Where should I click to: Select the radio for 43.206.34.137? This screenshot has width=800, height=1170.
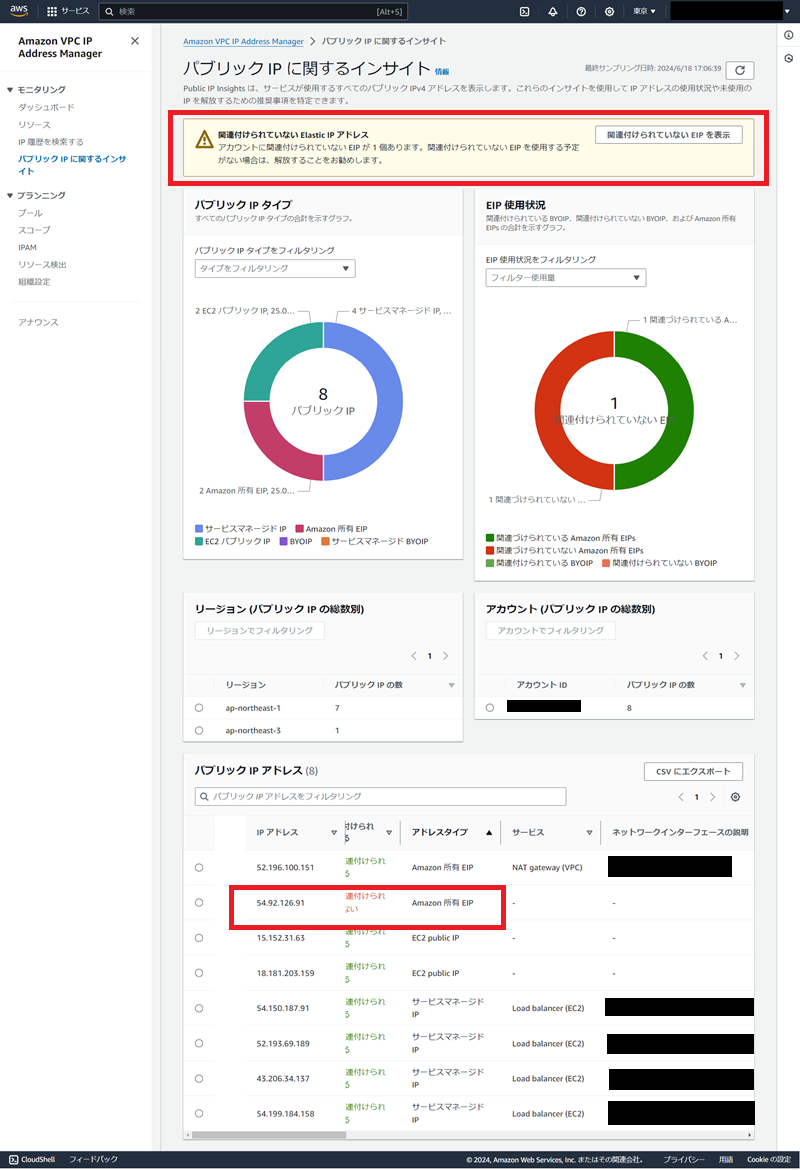[x=199, y=1078]
